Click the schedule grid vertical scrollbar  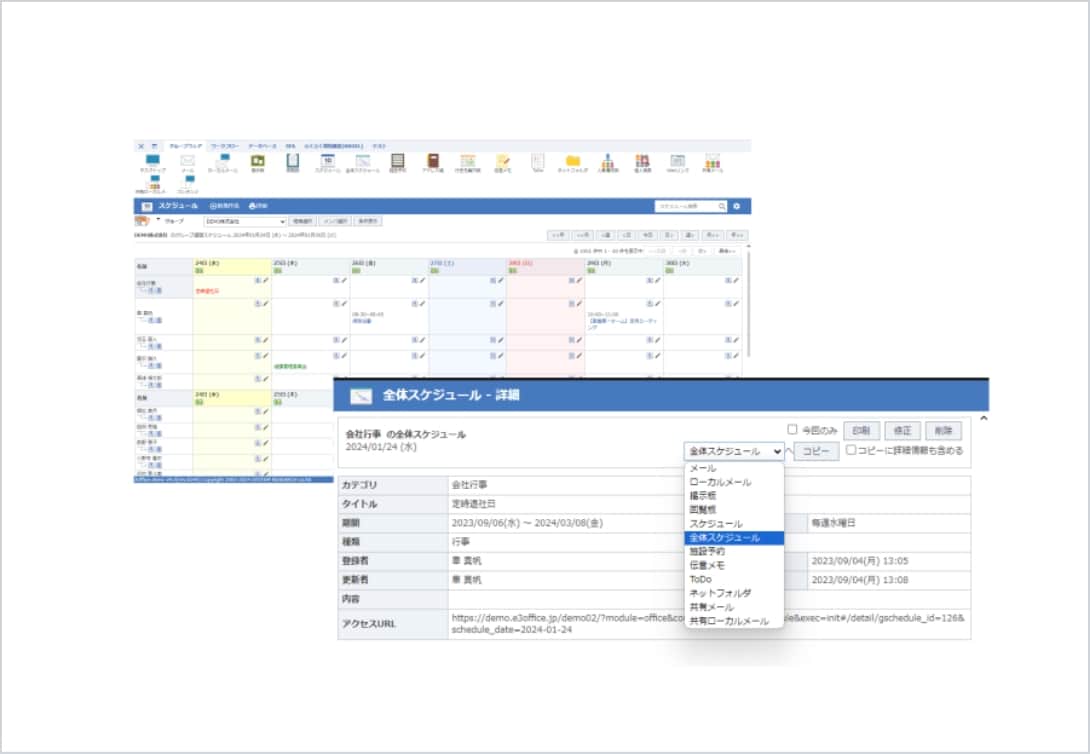click(748, 302)
